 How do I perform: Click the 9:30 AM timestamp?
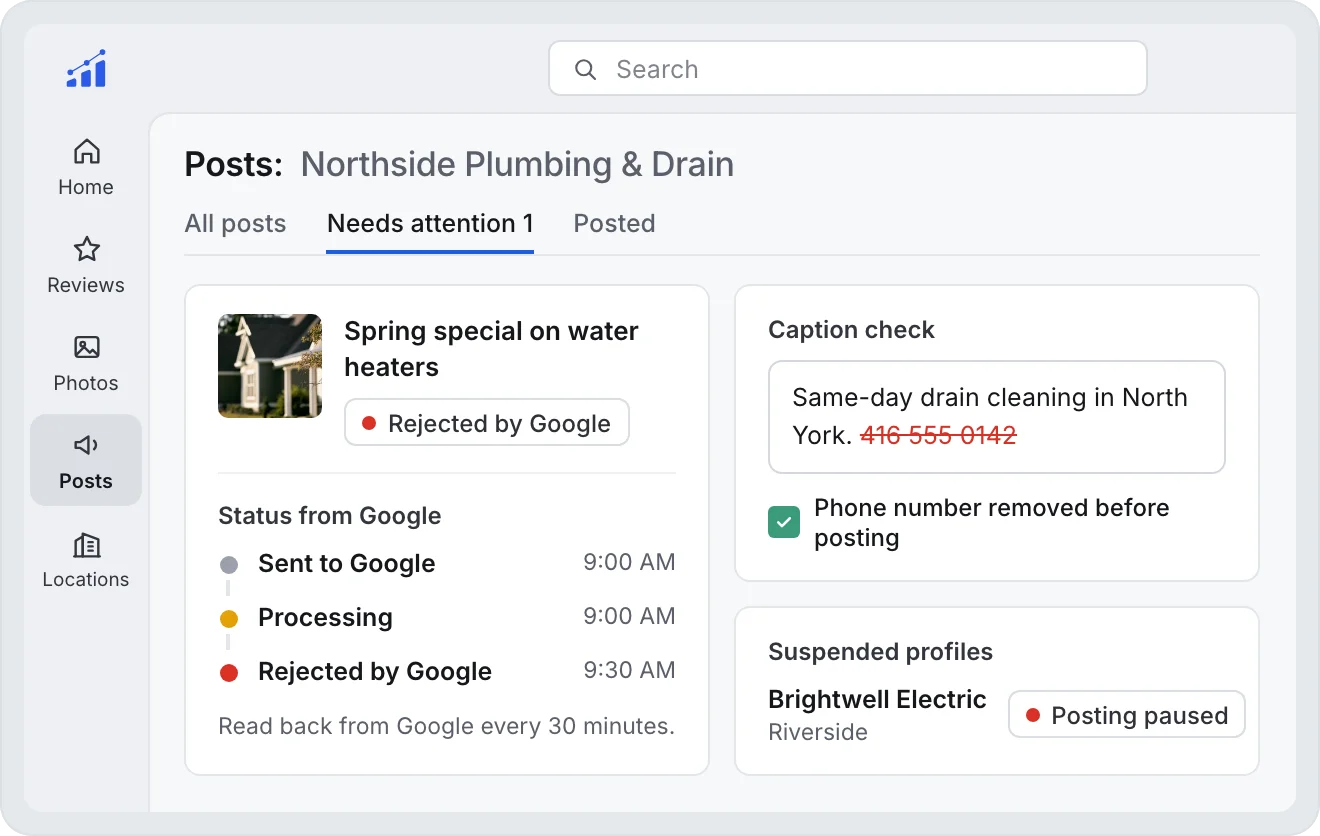pyautogui.click(x=629, y=670)
